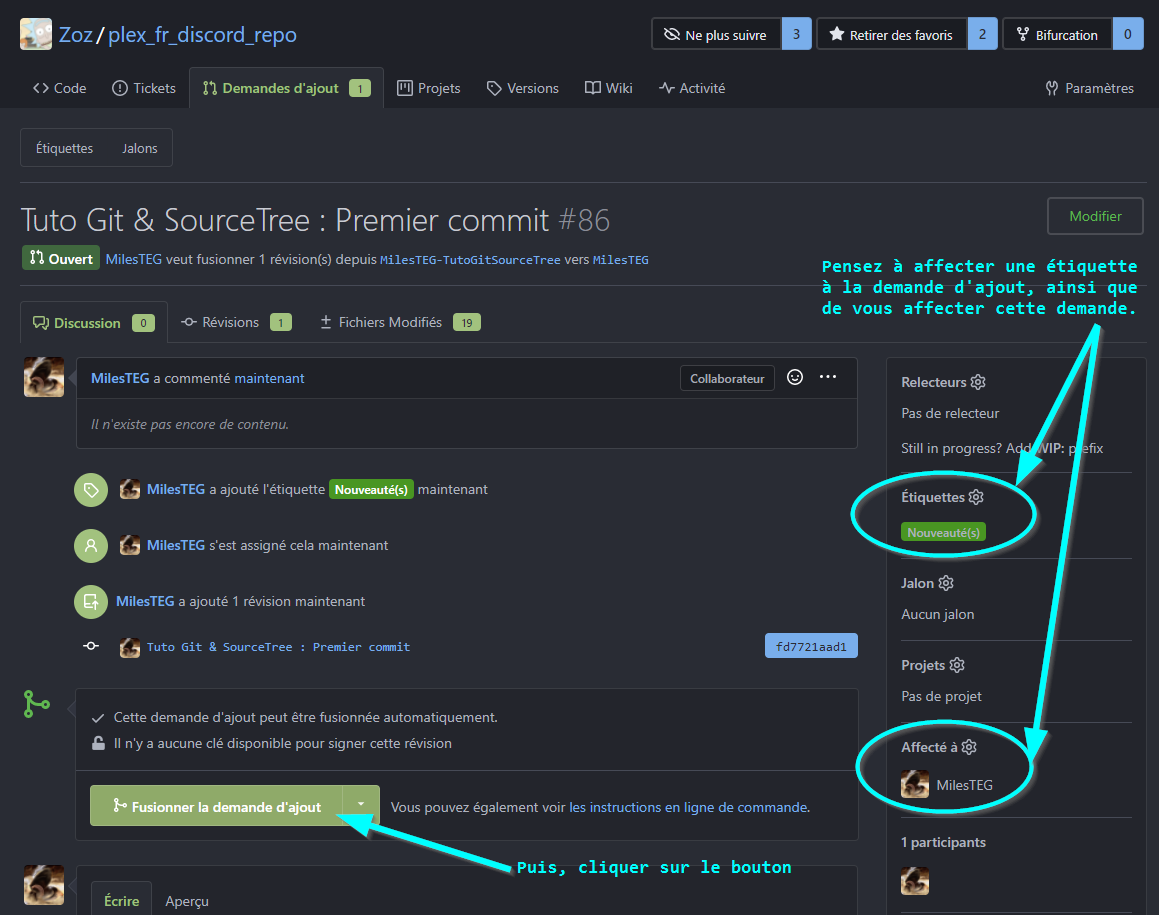
Task: Open MilesTEG link in revision added event
Action: pyautogui.click(x=145, y=602)
